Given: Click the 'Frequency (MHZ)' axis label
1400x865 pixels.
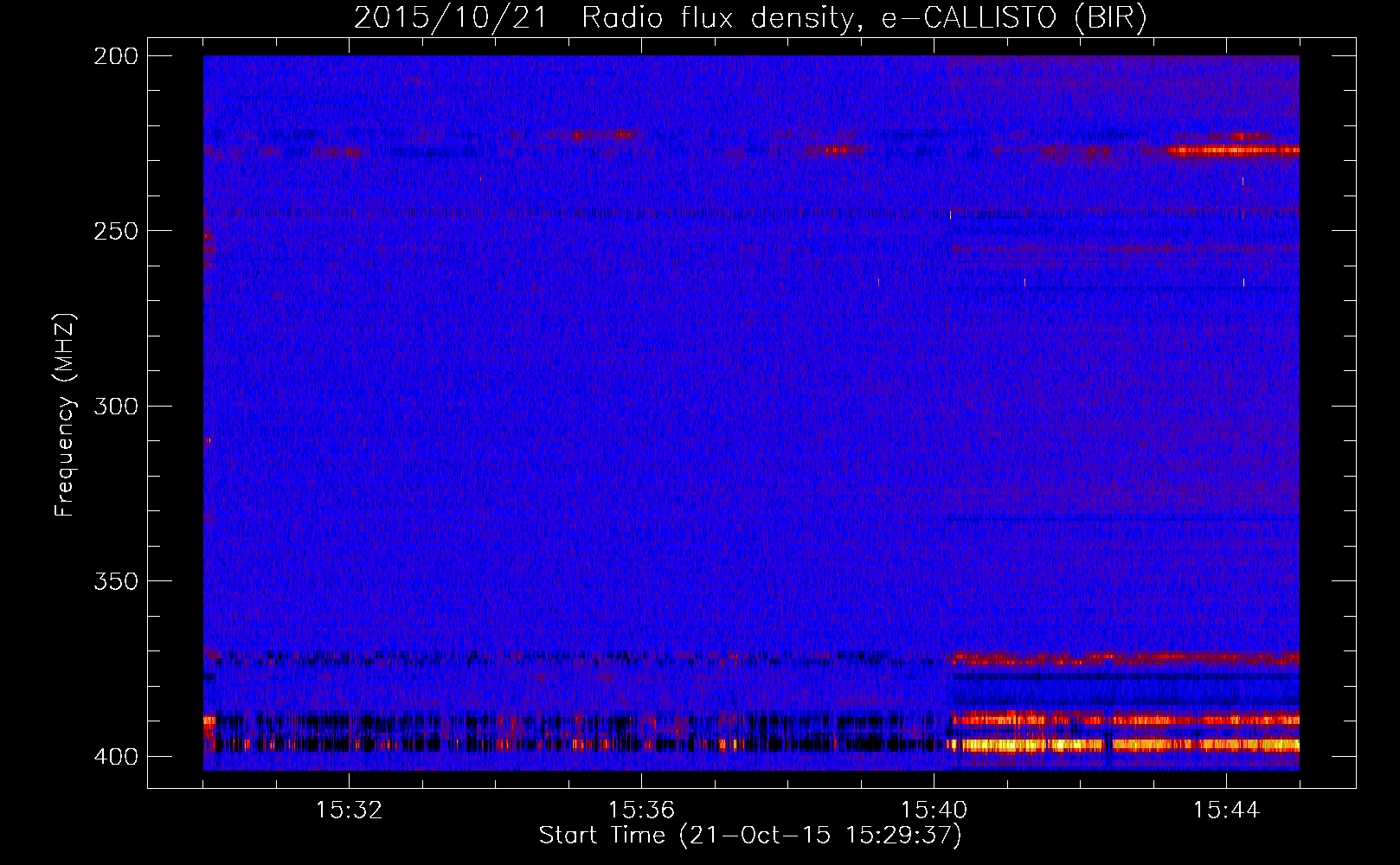Looking at the screenshot, I should point(65,414).
